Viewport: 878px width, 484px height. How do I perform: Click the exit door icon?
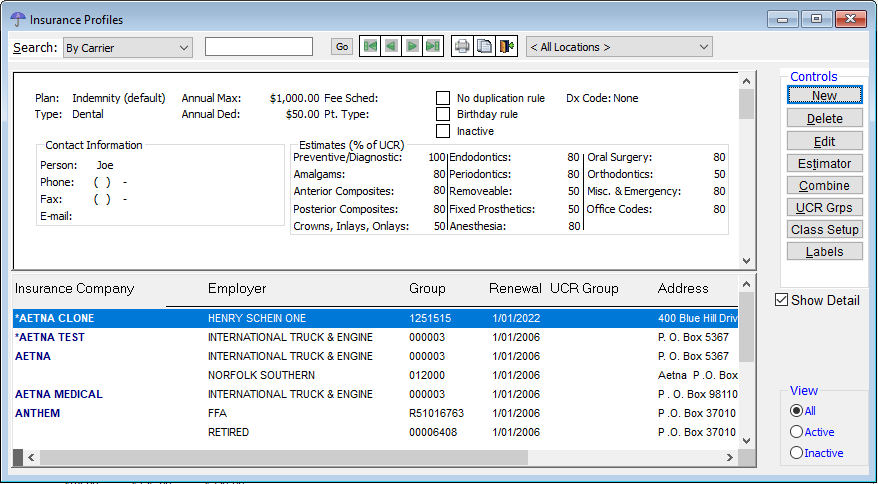507,47
